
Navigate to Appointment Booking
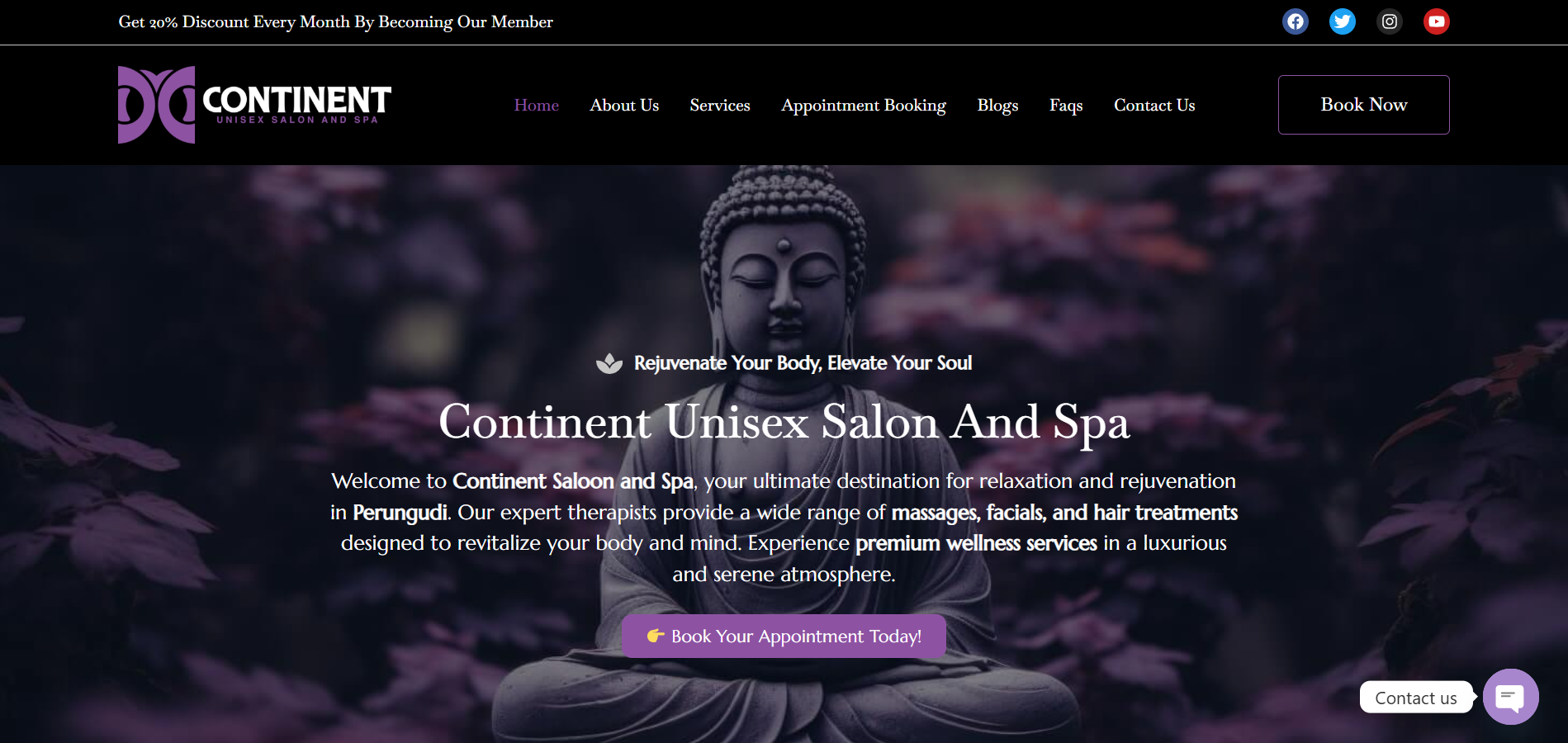tap(864, 105)
